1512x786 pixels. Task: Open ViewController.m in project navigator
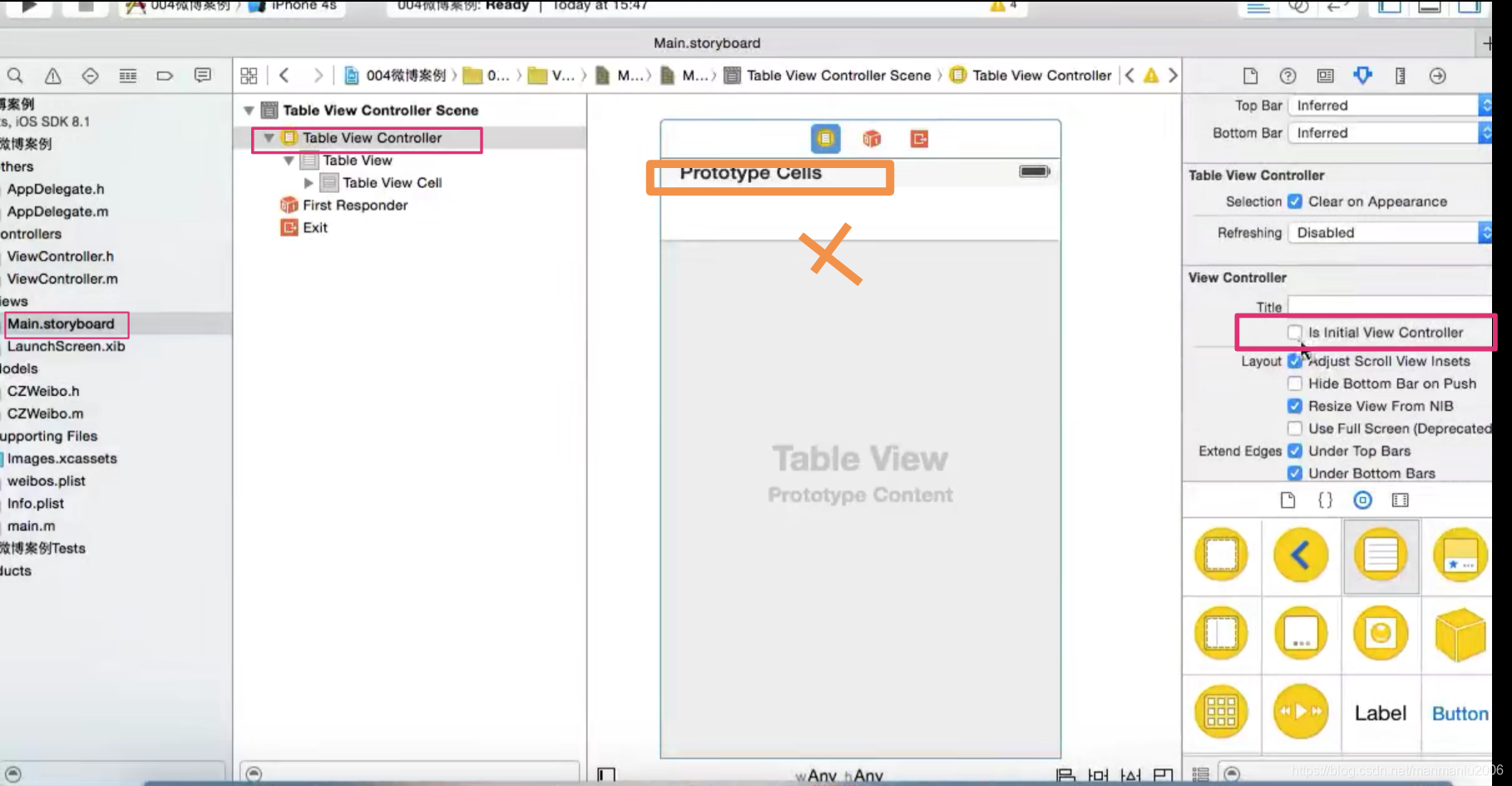[x=62, y=279]
